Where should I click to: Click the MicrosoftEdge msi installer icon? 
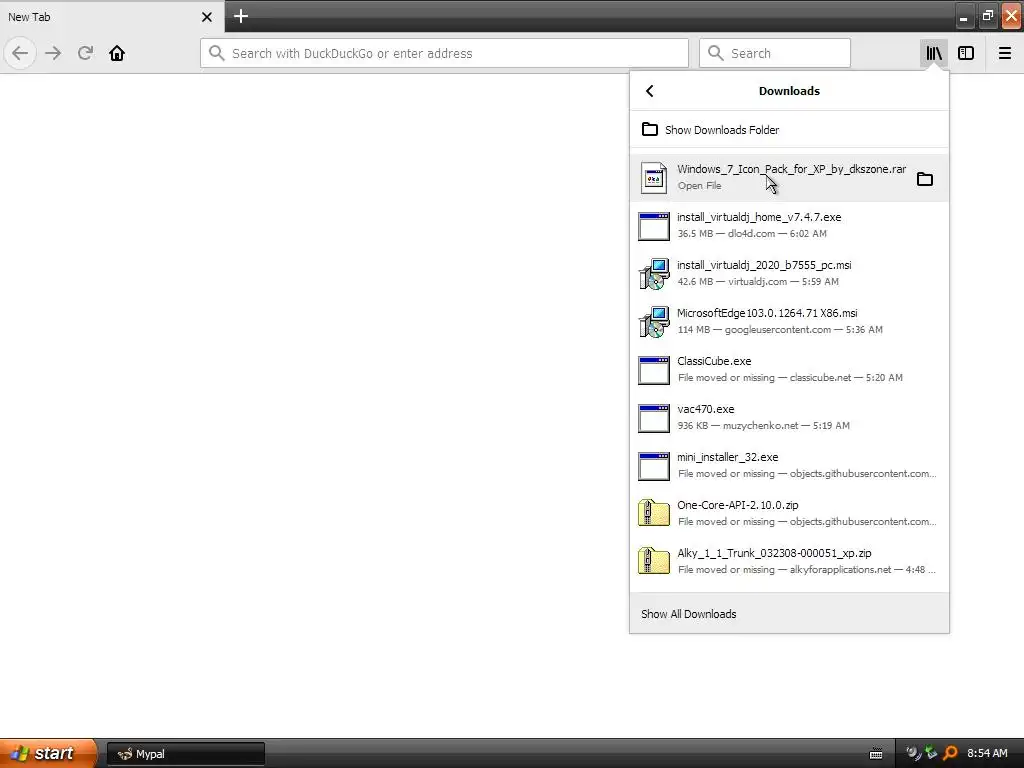(x=654, y=322)
